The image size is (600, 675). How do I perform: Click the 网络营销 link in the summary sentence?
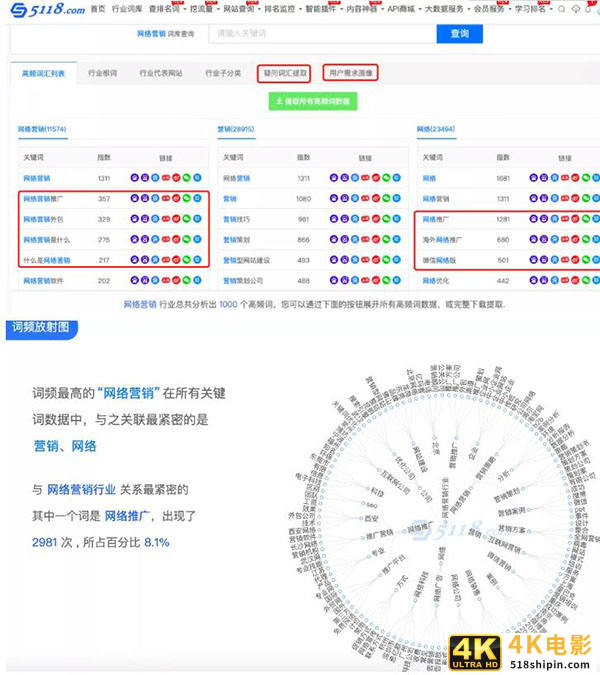point(140,304)
